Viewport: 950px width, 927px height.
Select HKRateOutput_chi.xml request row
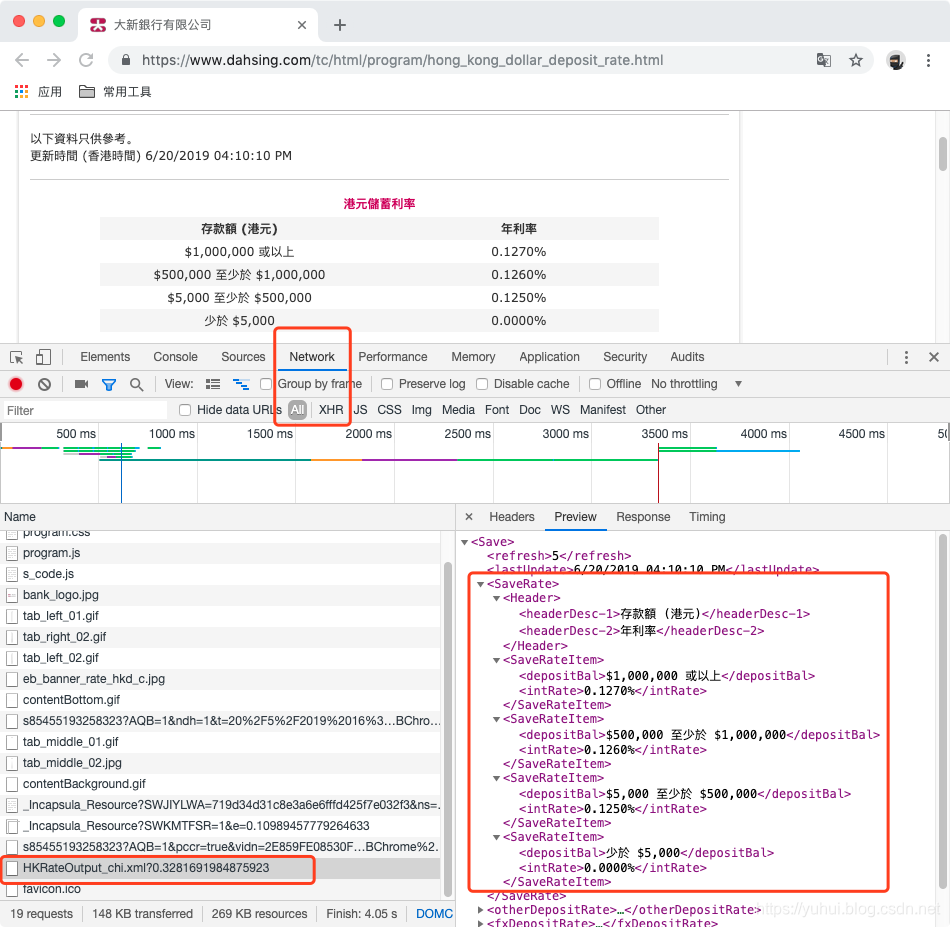220,868
